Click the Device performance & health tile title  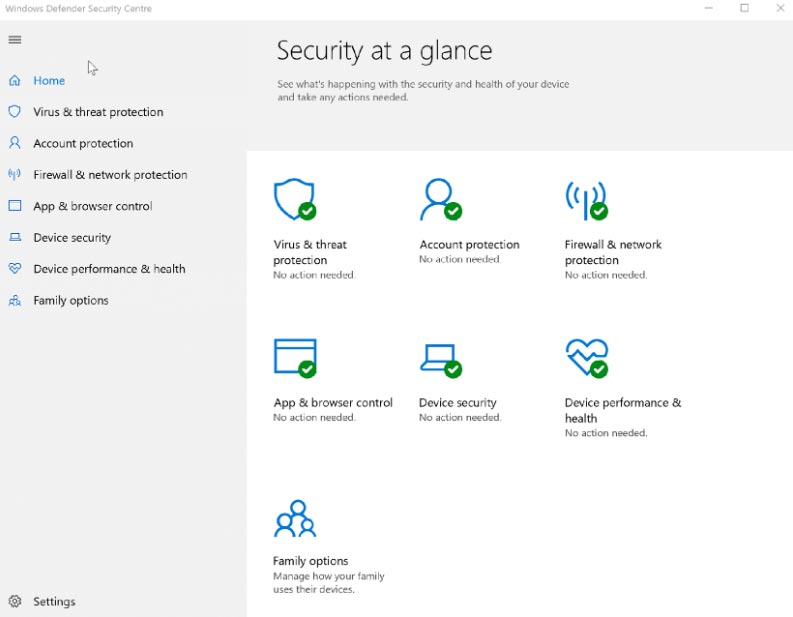pyautogui.click(x=623, y=410)
